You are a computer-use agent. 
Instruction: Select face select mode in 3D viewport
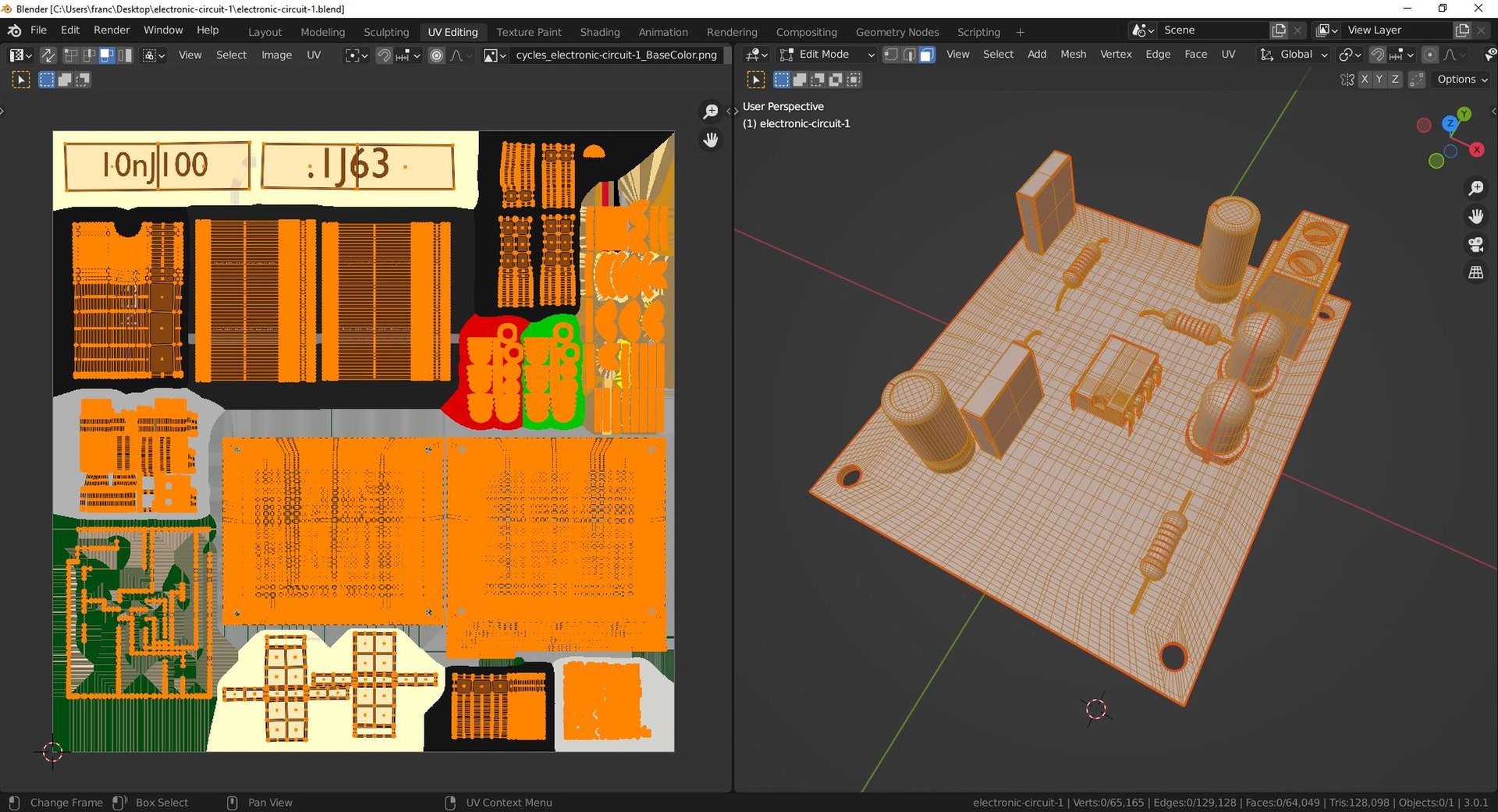pos(927,55)
